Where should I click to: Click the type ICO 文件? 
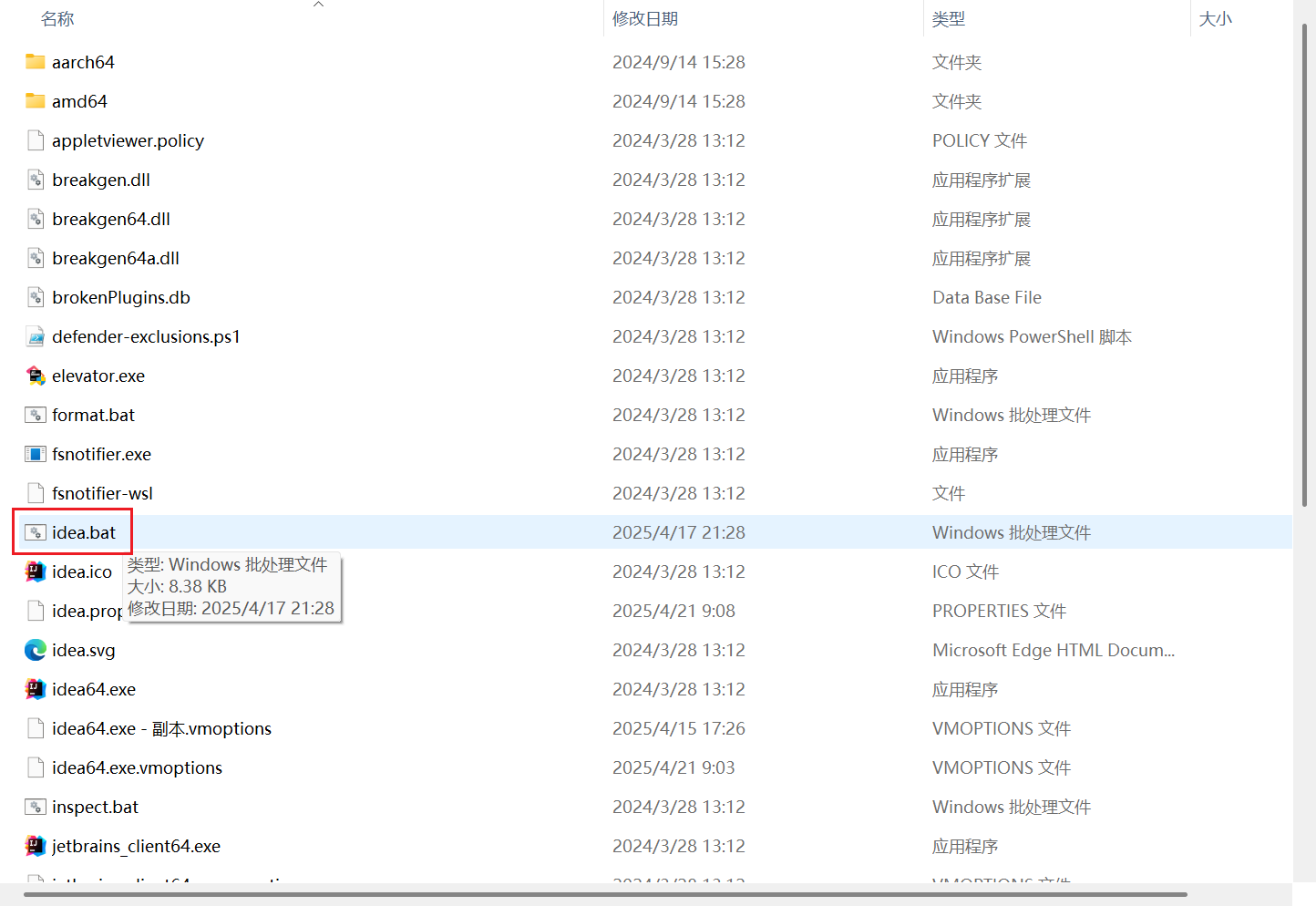(x=965, y=571)
